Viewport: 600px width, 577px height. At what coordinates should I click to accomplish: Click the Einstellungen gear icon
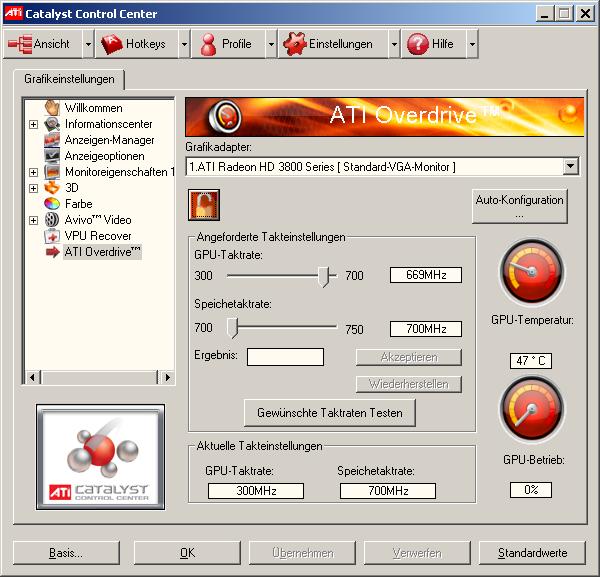[295, 44]
